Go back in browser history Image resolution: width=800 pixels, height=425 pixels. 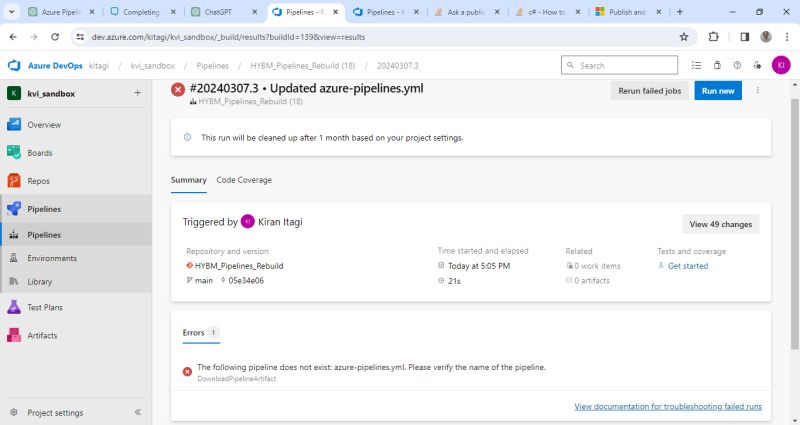(x=13, y=37)
